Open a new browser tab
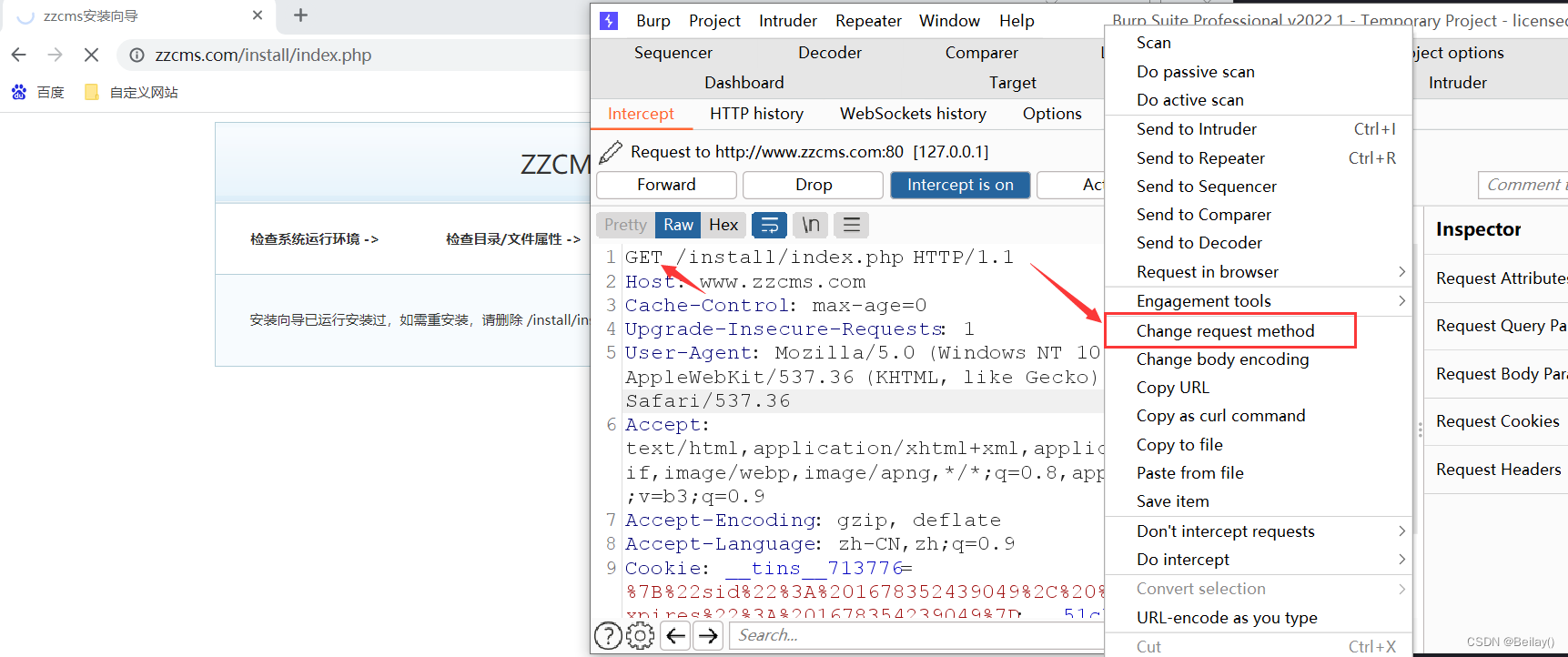1568x657 pixels. tap(300, 15)
